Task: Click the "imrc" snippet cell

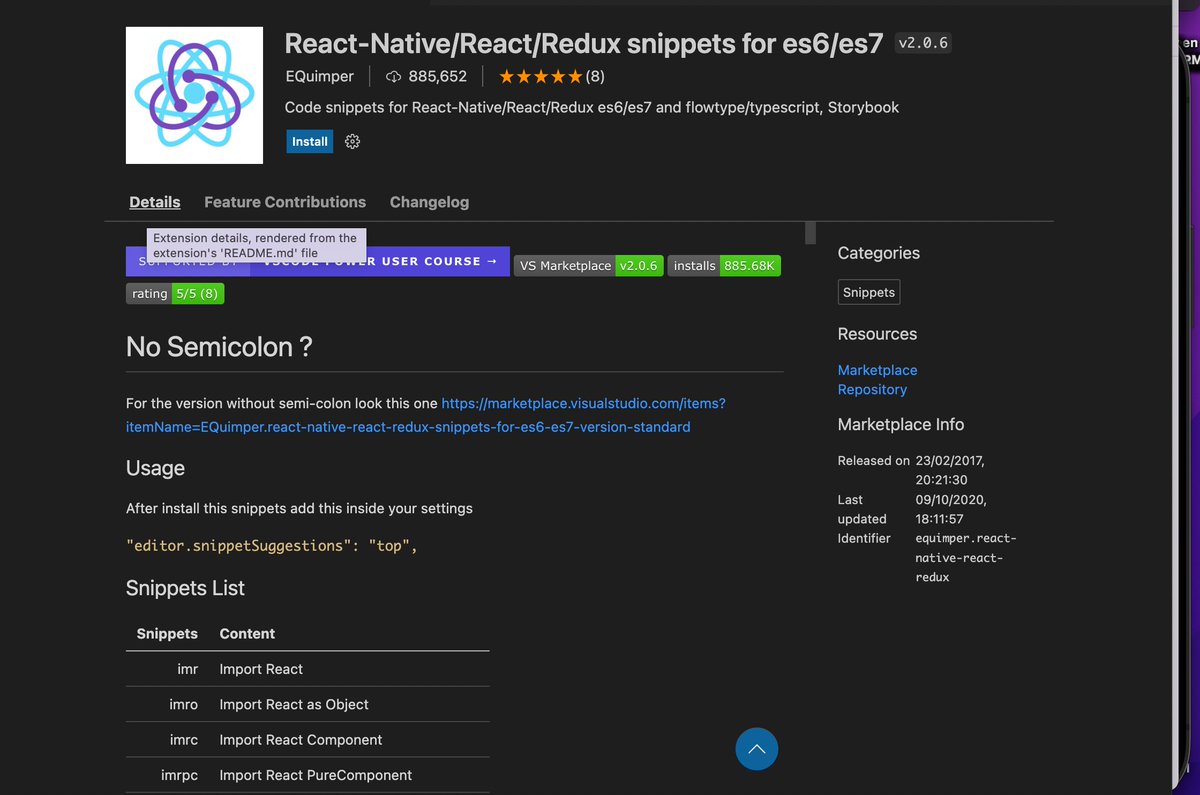Action: coord(184,740)
